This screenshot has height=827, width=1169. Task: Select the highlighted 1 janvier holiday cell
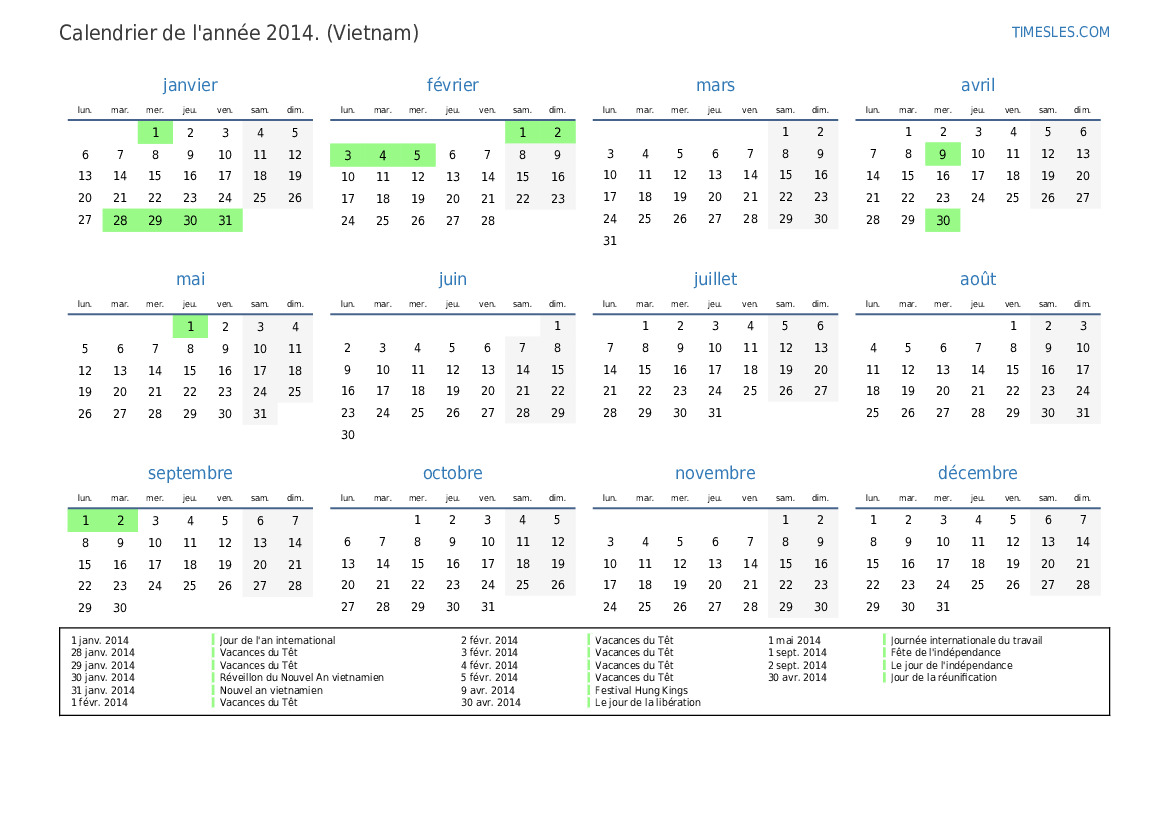tap(155, 133)
